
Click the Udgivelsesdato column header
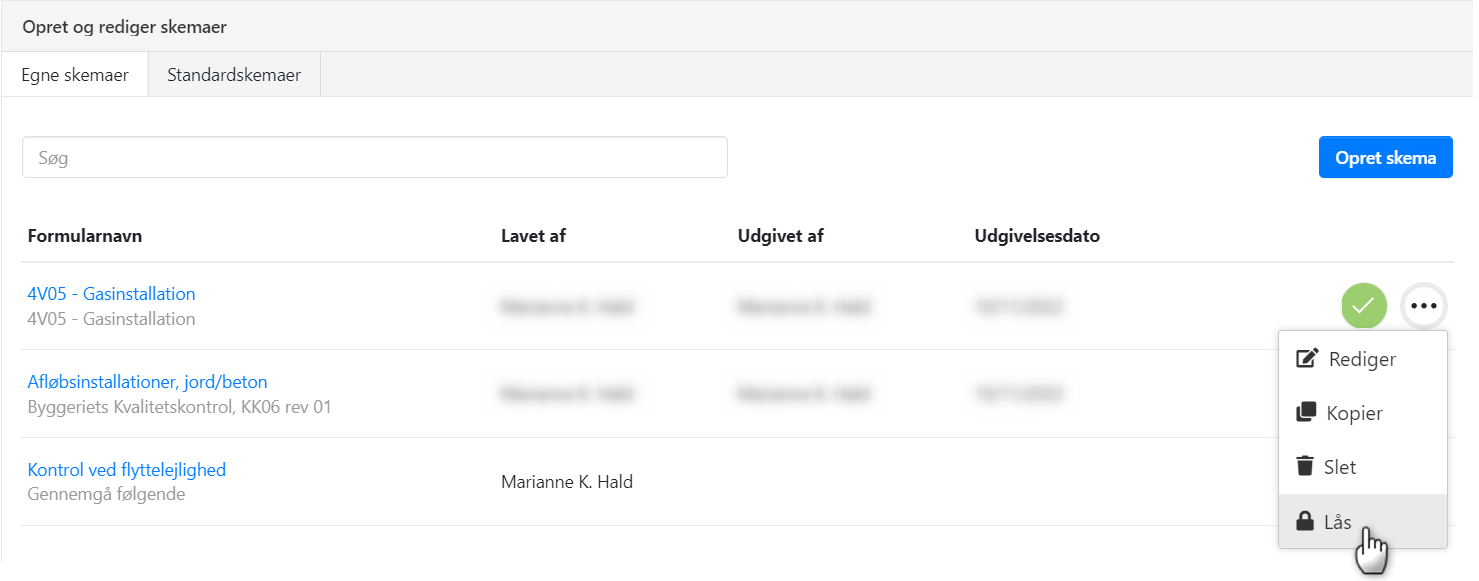pyautogui.click(x=1037, y=237)
